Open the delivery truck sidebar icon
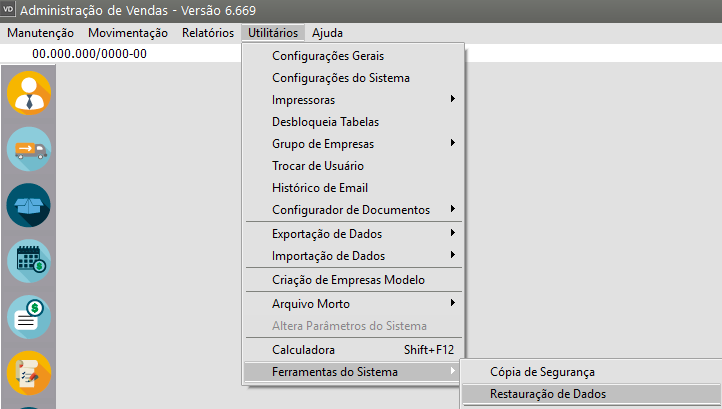 click(28, 150)
